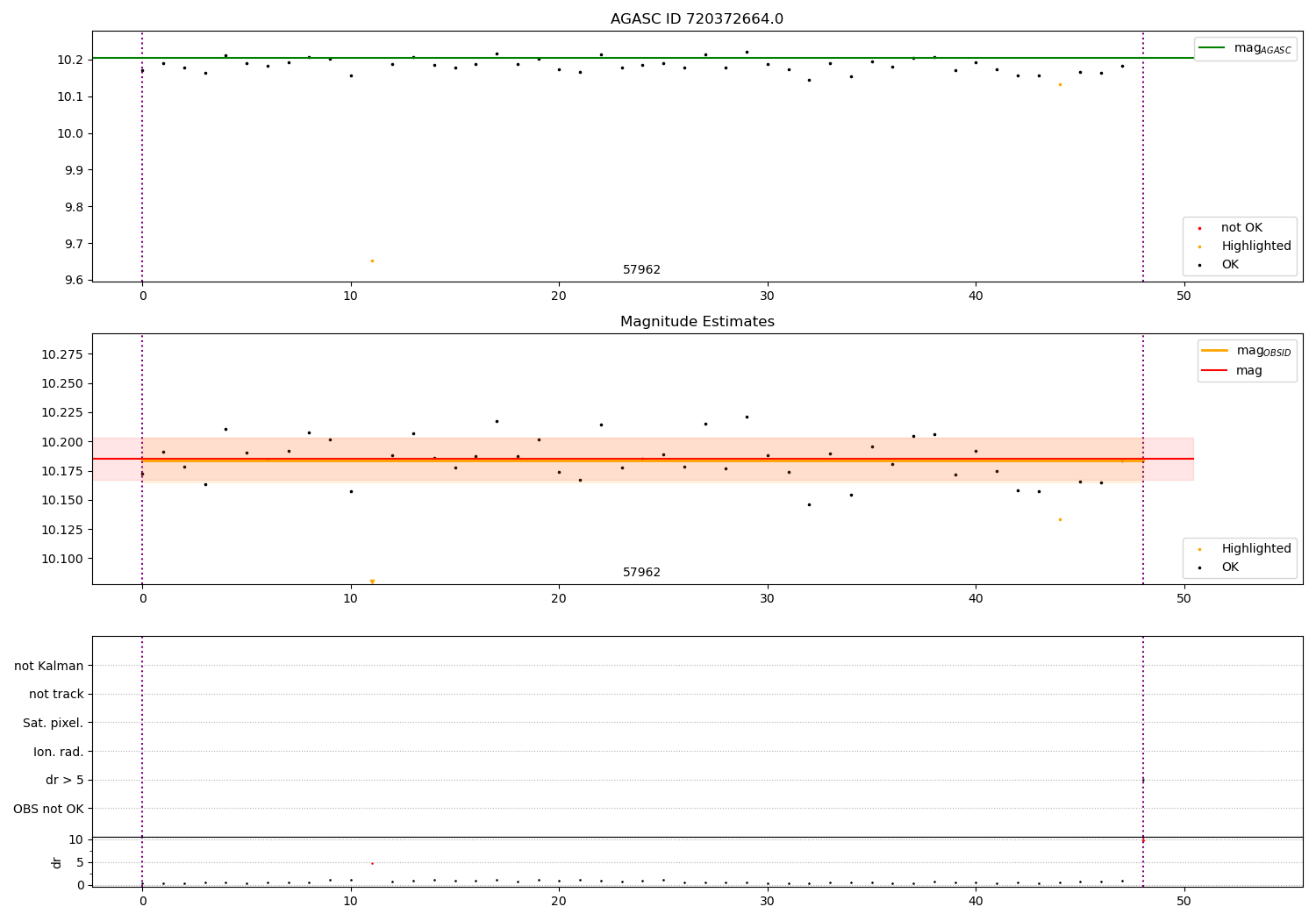Click the orange point at x=44 in middle plot
This screenshot has height=921, width=1316.
tap(1060, 519)
